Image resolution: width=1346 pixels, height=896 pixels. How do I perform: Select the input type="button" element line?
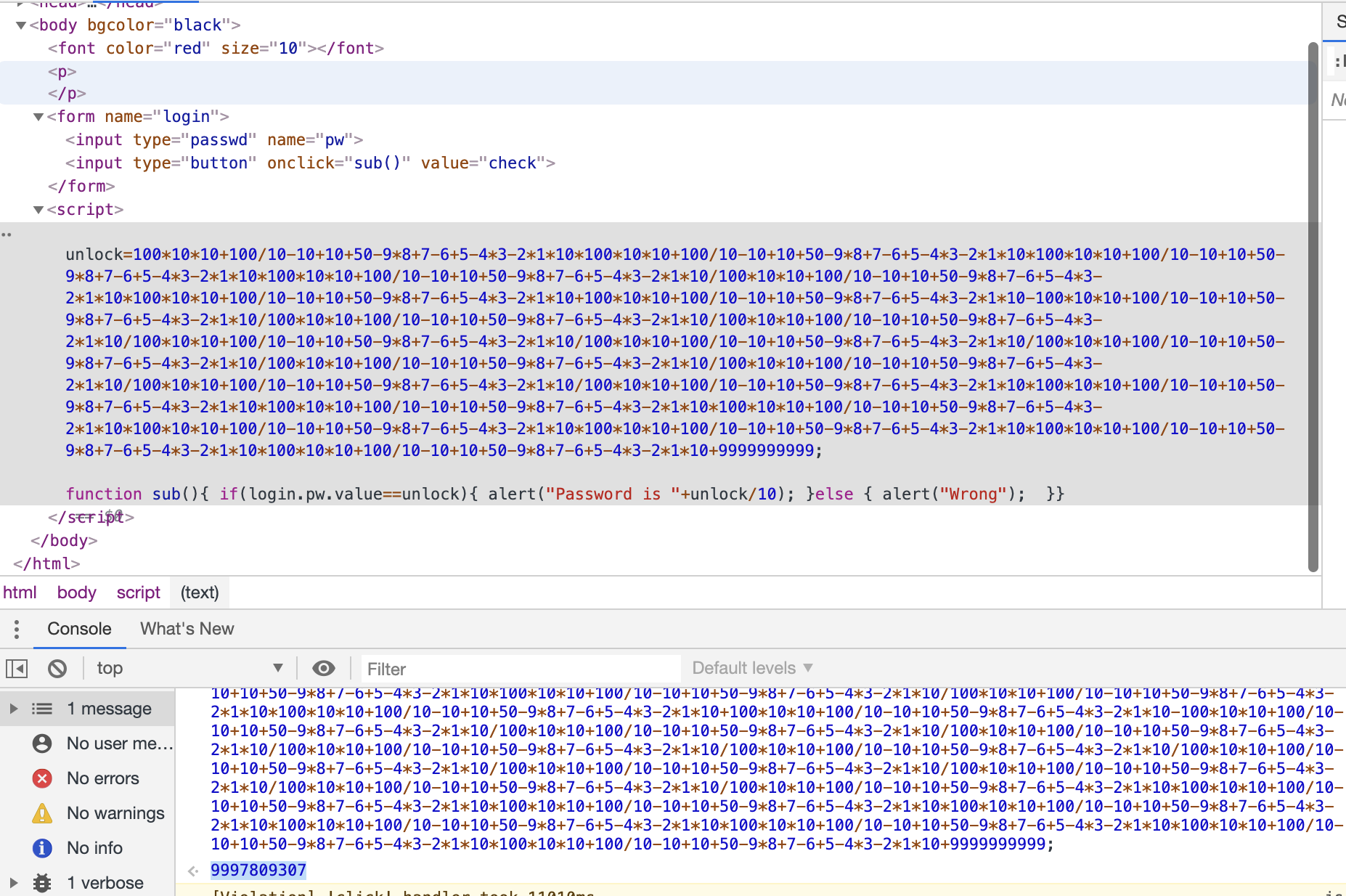(310, 163)
